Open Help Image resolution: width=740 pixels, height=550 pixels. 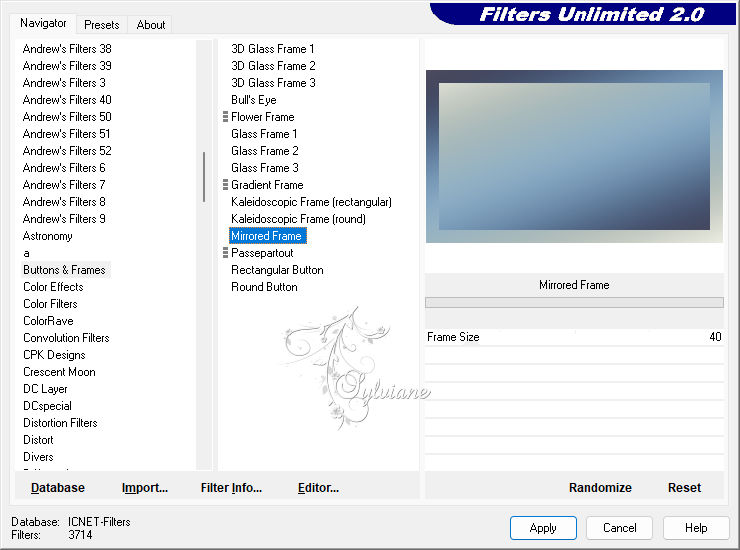point(696,528)
